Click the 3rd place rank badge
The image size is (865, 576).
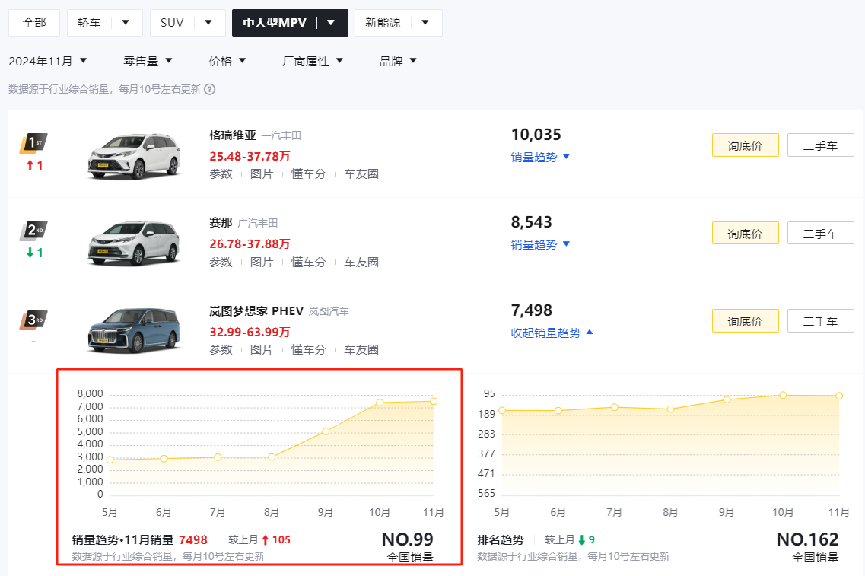coord(34,319)
